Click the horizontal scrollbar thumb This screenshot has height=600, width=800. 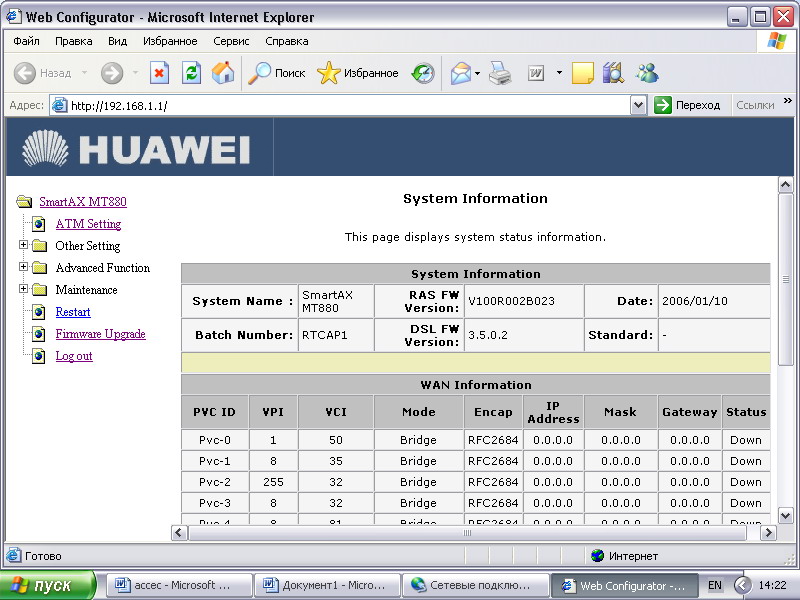(x=467, y=533)
